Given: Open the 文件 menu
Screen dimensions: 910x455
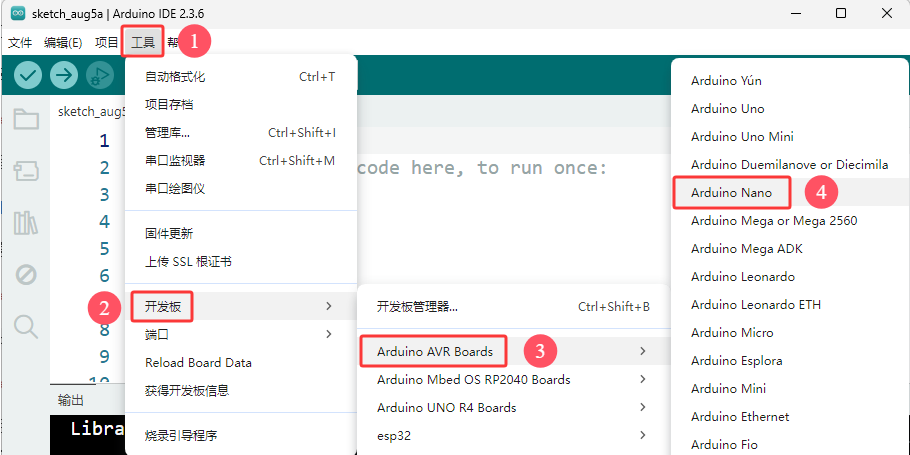Looking at the screenshot, I should pos(20,42).
